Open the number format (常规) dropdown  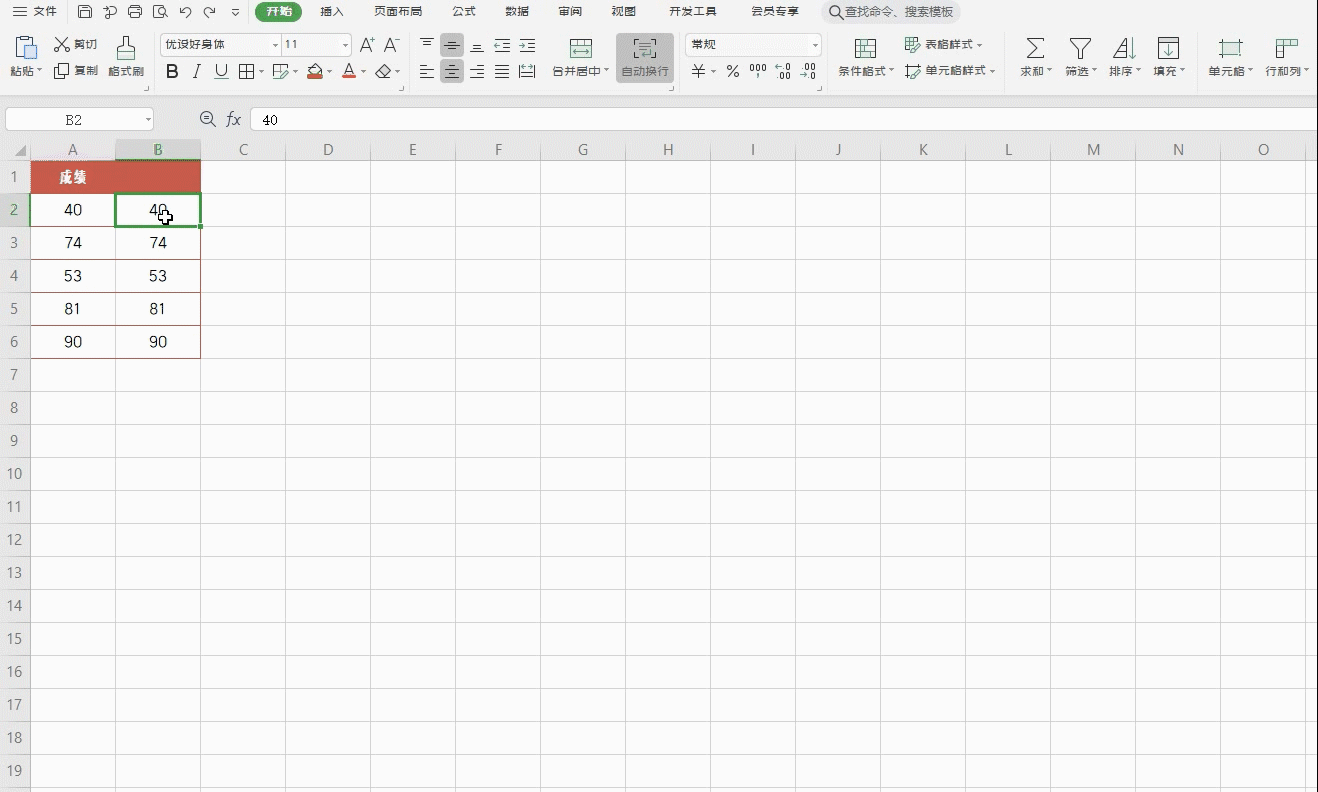tap(815, 45)
